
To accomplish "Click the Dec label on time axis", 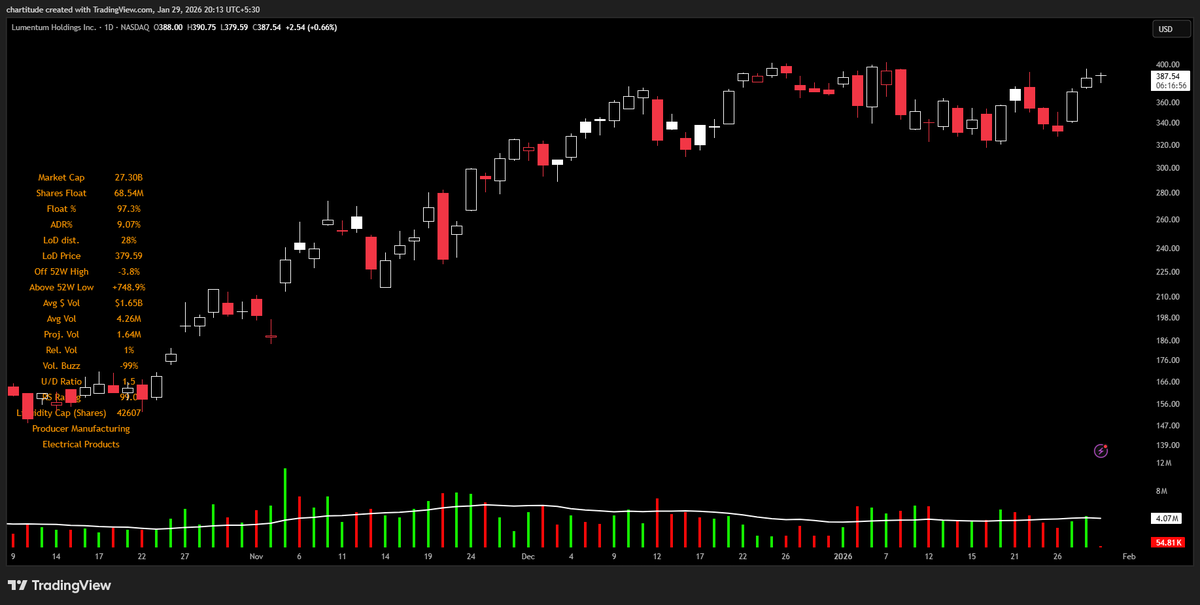I will [x=527, y=555].
